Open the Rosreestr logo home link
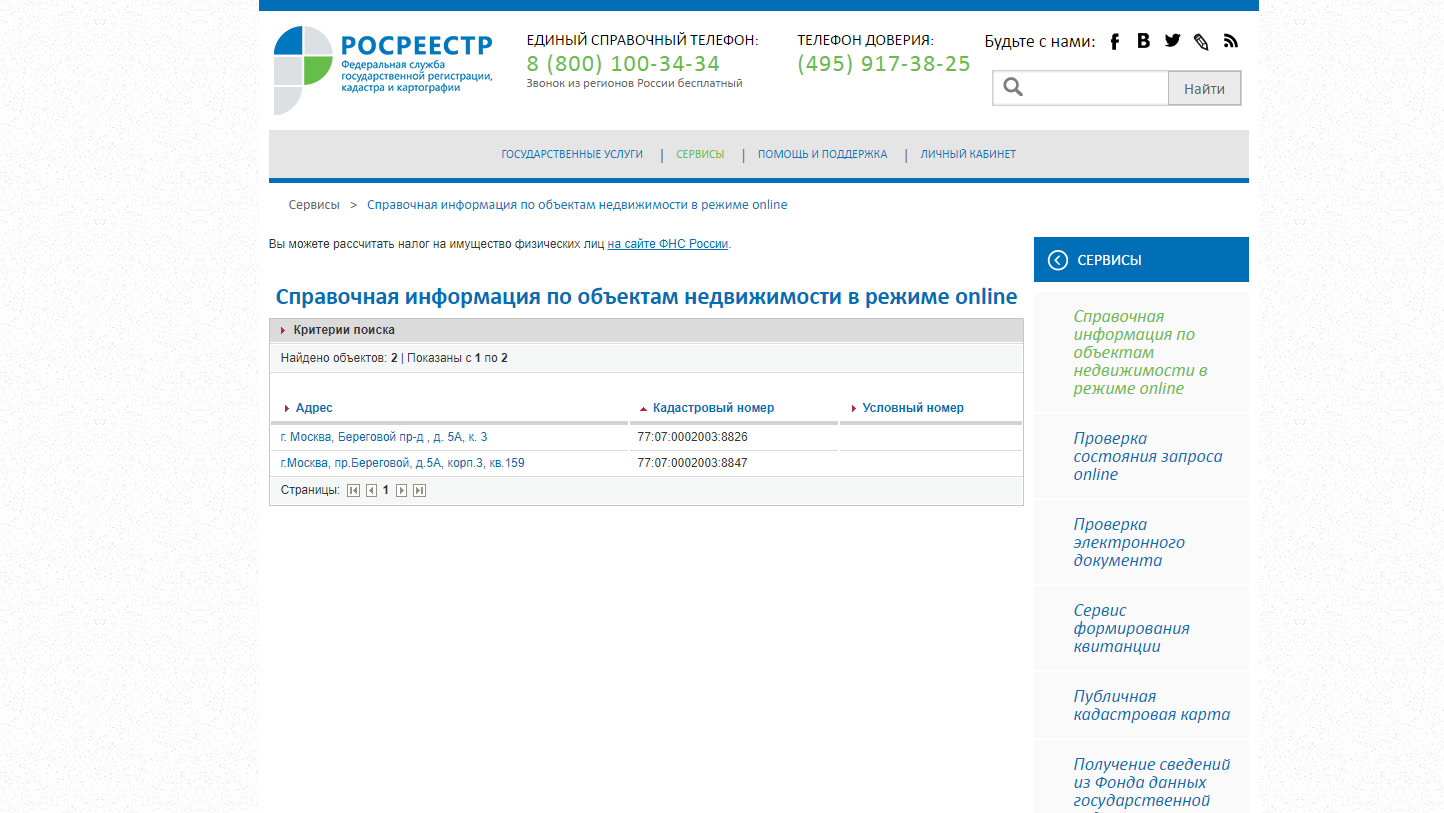 pos(384,70)
